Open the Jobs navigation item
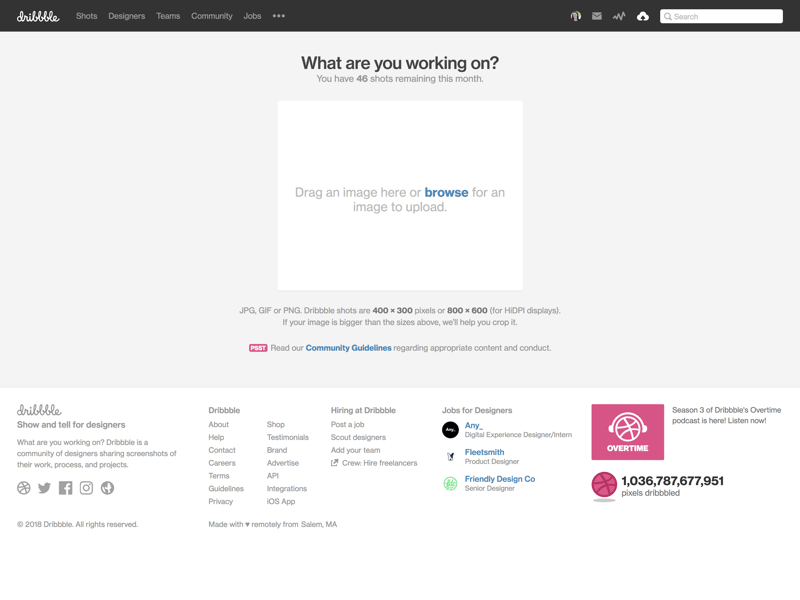Viewport: 800px width, 600px height. [x=251, y=16]
